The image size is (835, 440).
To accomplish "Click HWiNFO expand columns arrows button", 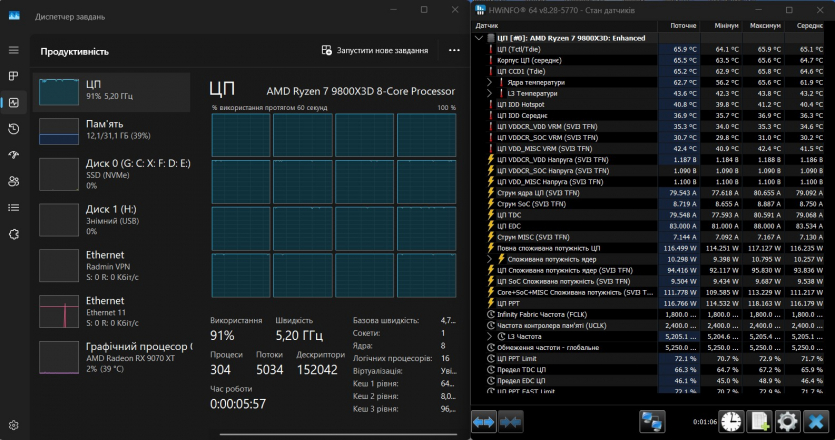I will [x=484, y=422].
